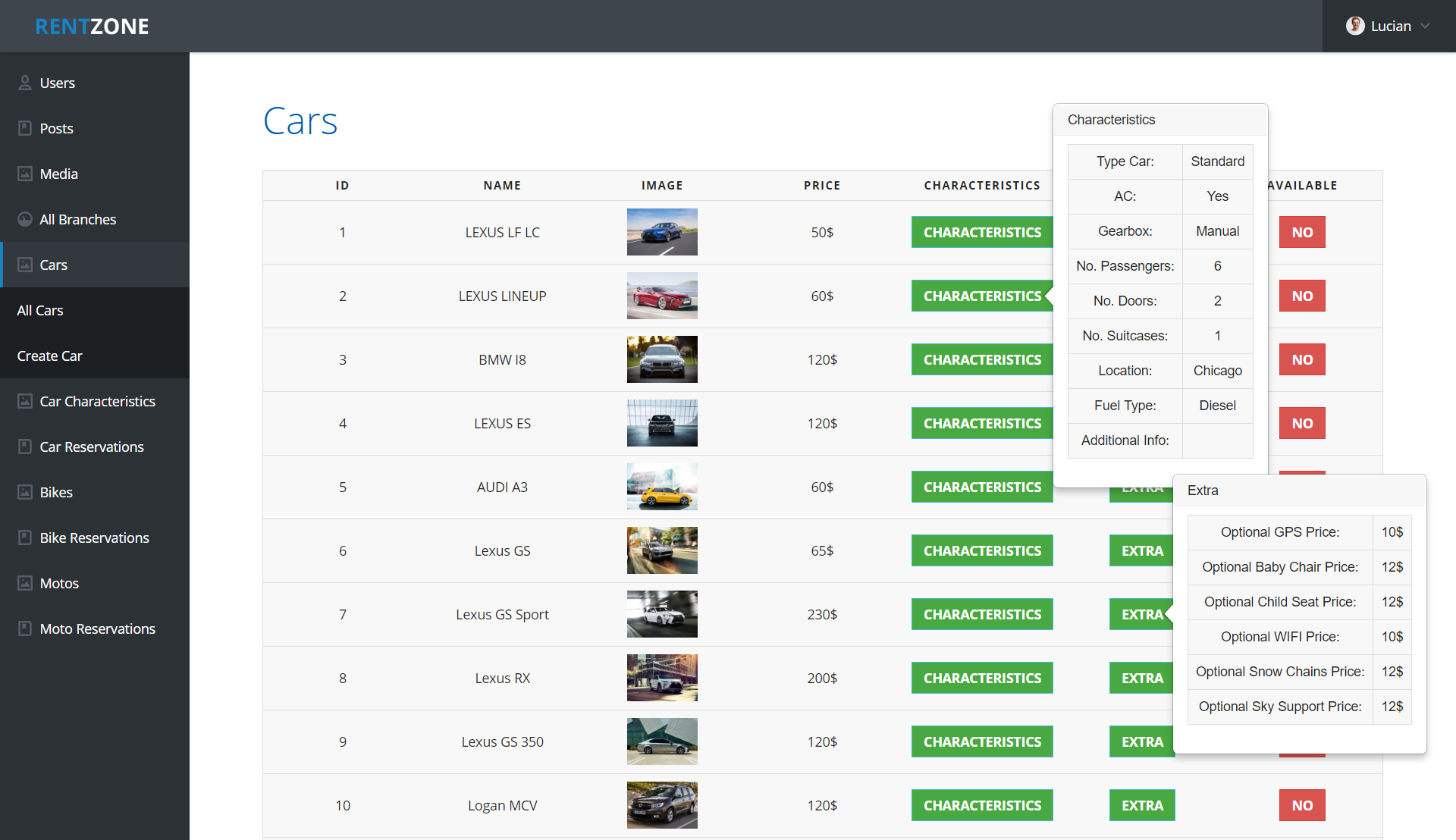This screenshot has height=840, width=1456.
Task: Collapse the Cars sidebar submenu
Action: (x=53, y=265)
